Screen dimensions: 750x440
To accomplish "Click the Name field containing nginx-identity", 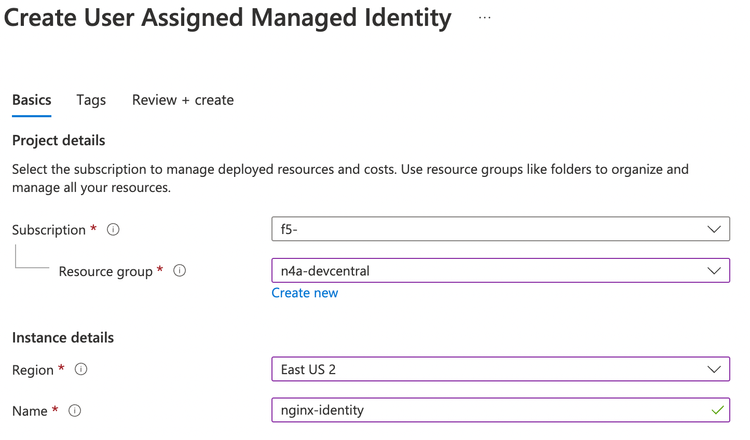I will pyautogui.click(x=490, y=410).
